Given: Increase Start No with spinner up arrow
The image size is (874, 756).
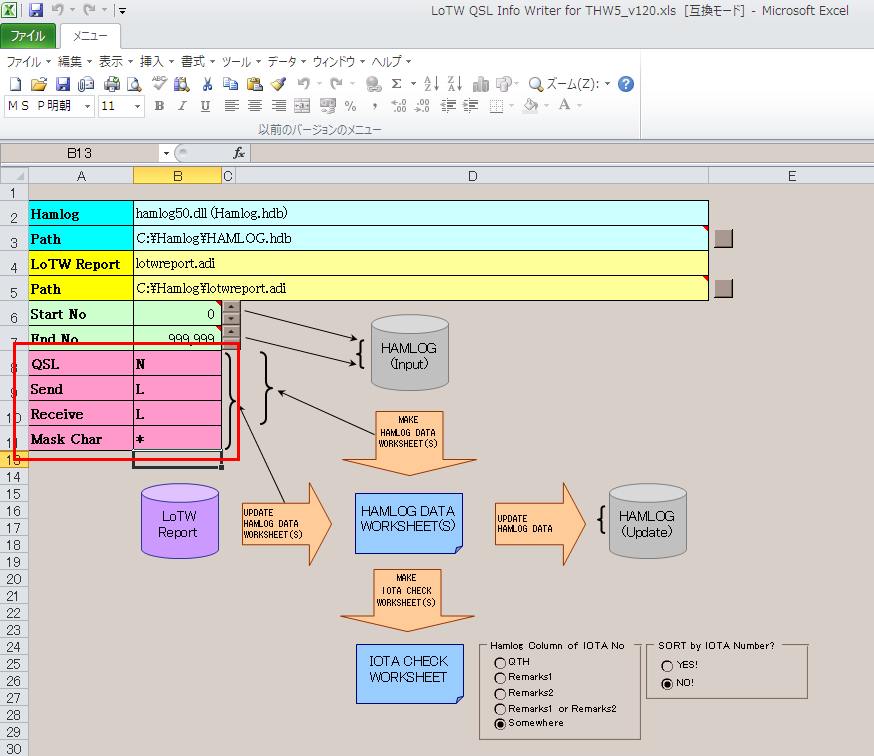Looking at the screenshot, I should [x=231, y=307].
